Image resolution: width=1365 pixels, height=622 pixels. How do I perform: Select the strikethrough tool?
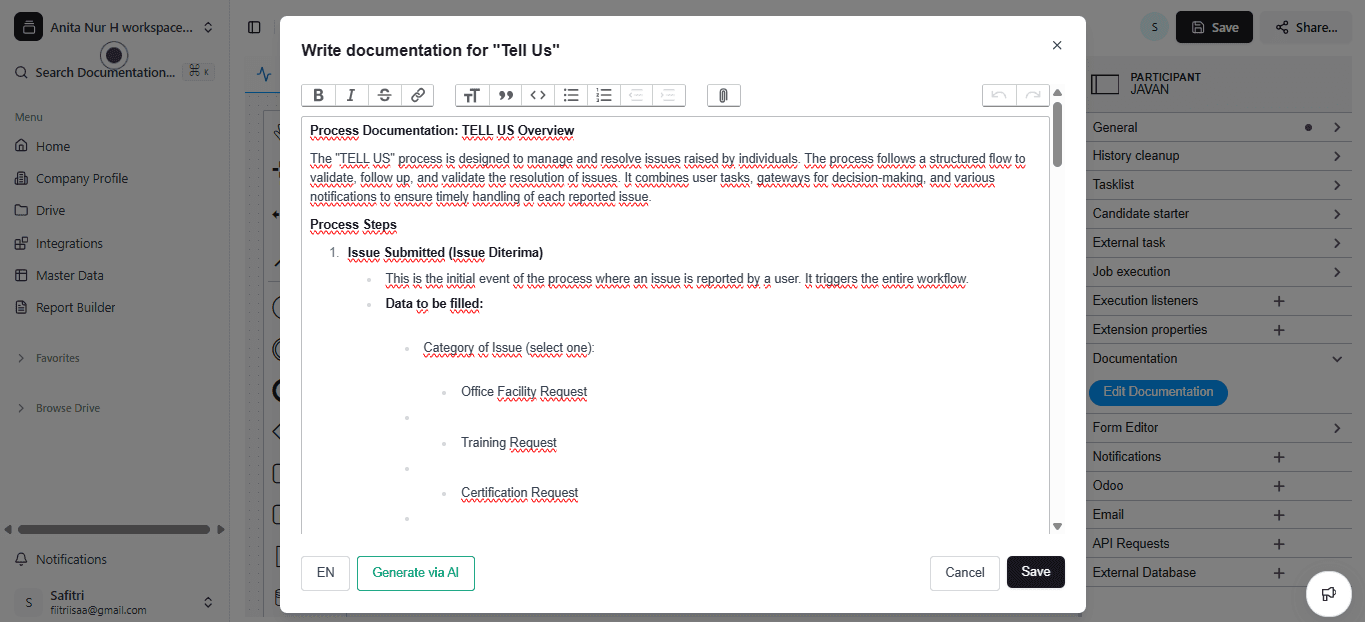(384, 94)
